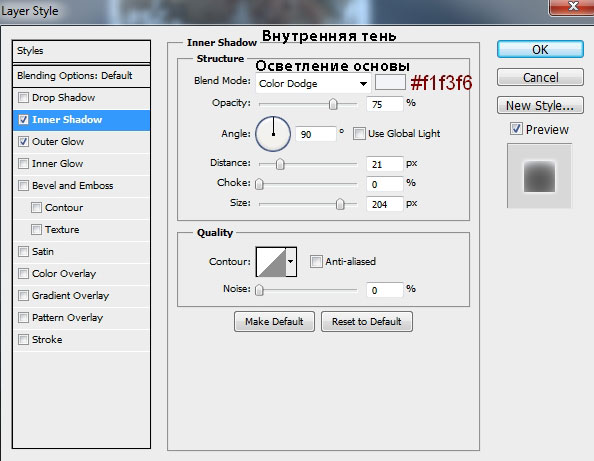Click the New Style button

click(x=540, y=105)
